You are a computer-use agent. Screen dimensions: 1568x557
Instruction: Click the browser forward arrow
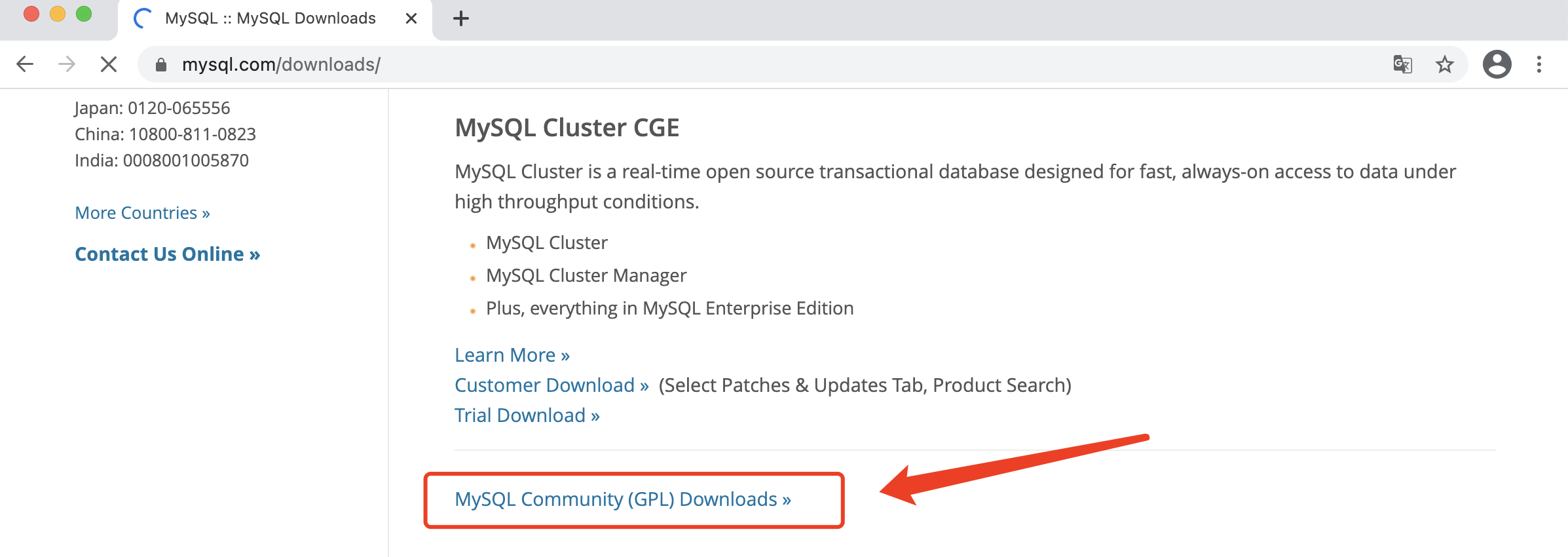tap(67, 64)
